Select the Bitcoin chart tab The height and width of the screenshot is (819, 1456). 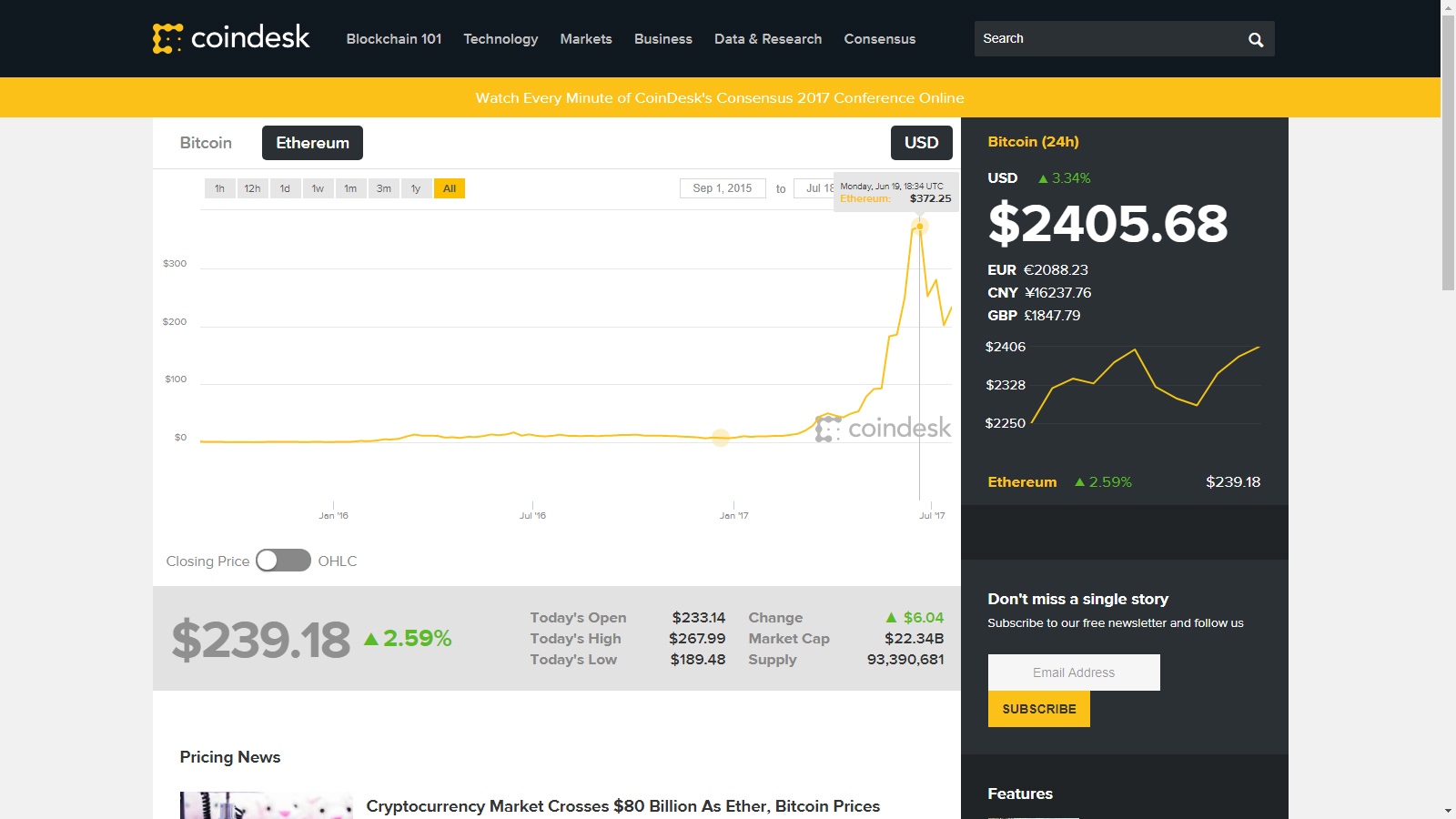pyautogui.click(x=206, y=143)
